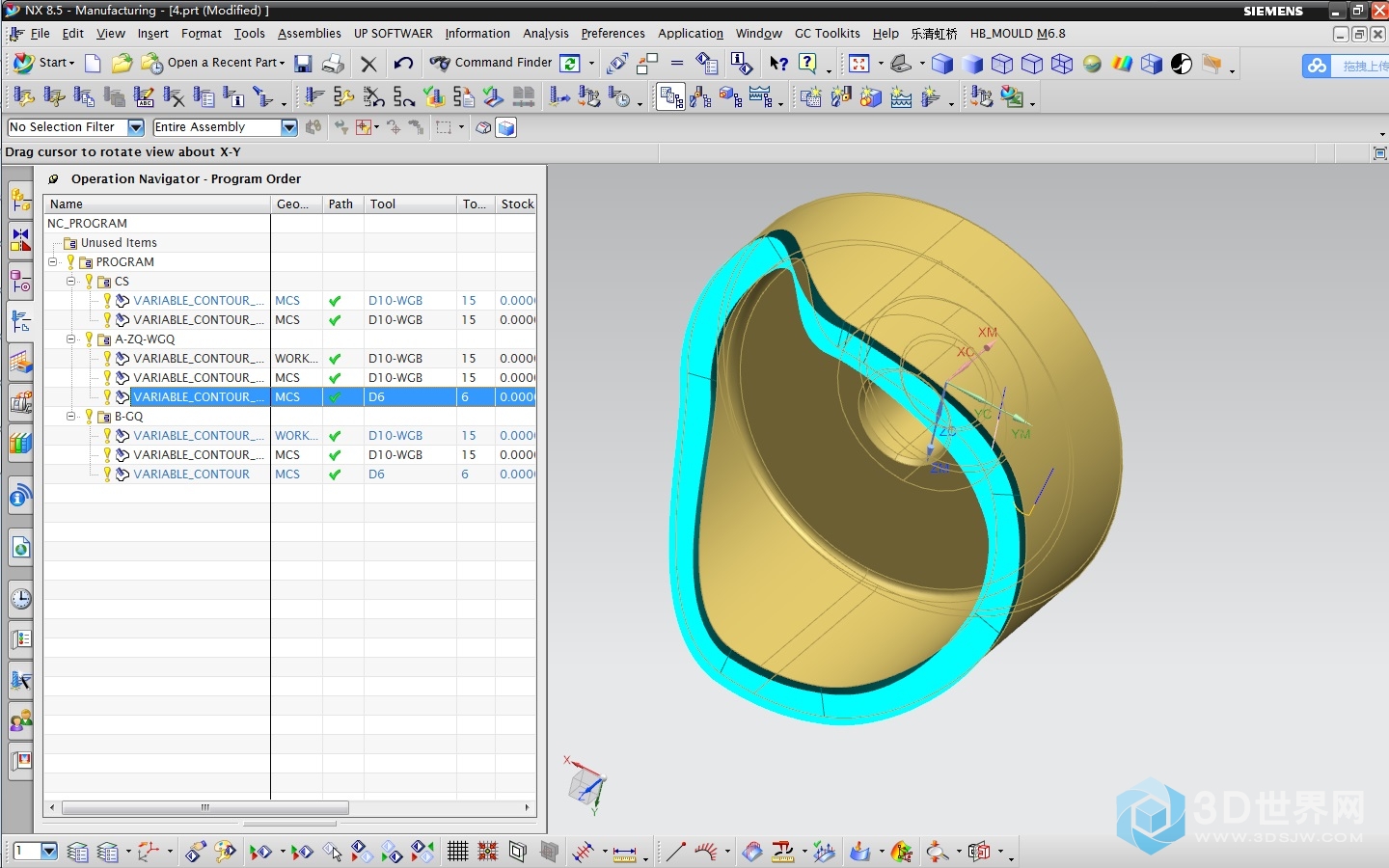
Task: Collapse the B-GQ program group
Action: (71, 417)
